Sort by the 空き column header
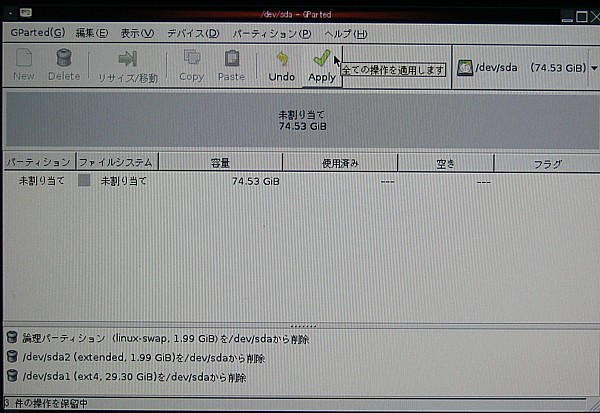 tap(446, 164)
